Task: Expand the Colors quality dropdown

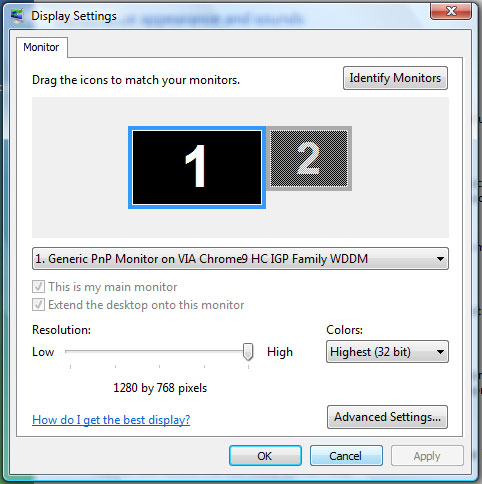Action: [x=387, y=351]
